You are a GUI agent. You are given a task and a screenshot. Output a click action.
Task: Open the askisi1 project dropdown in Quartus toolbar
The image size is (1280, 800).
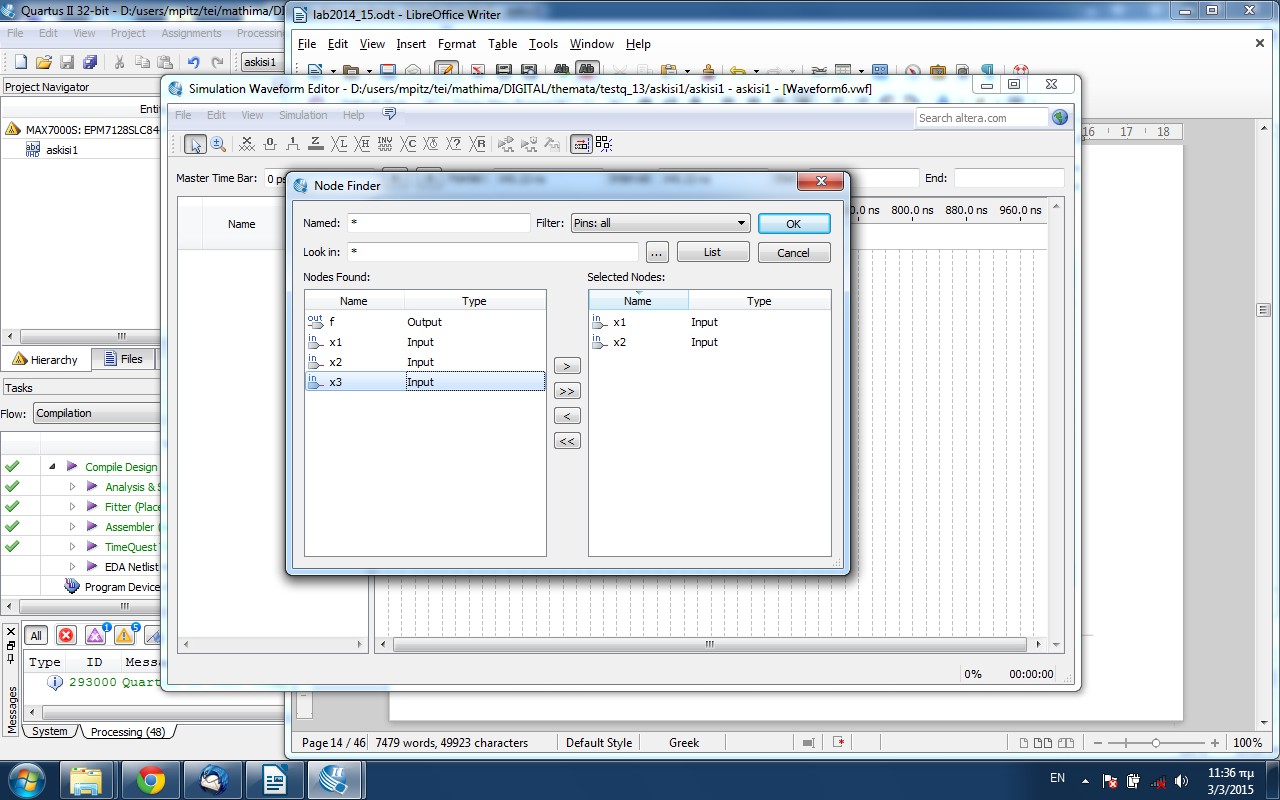click(260, 62)
